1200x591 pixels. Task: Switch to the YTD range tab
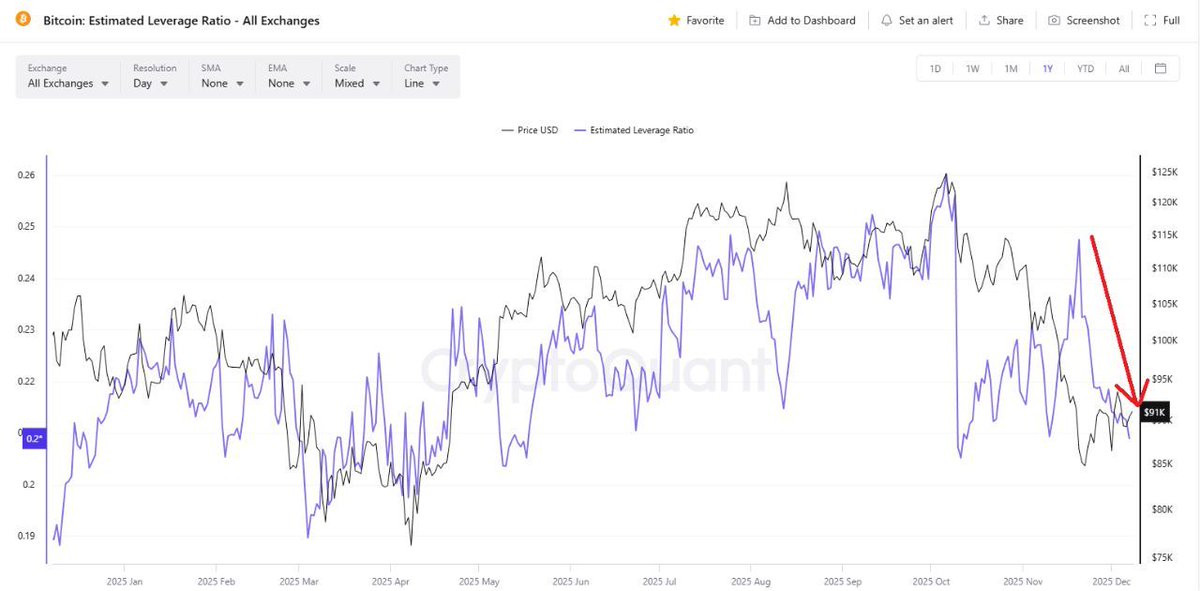point(1085,68)
